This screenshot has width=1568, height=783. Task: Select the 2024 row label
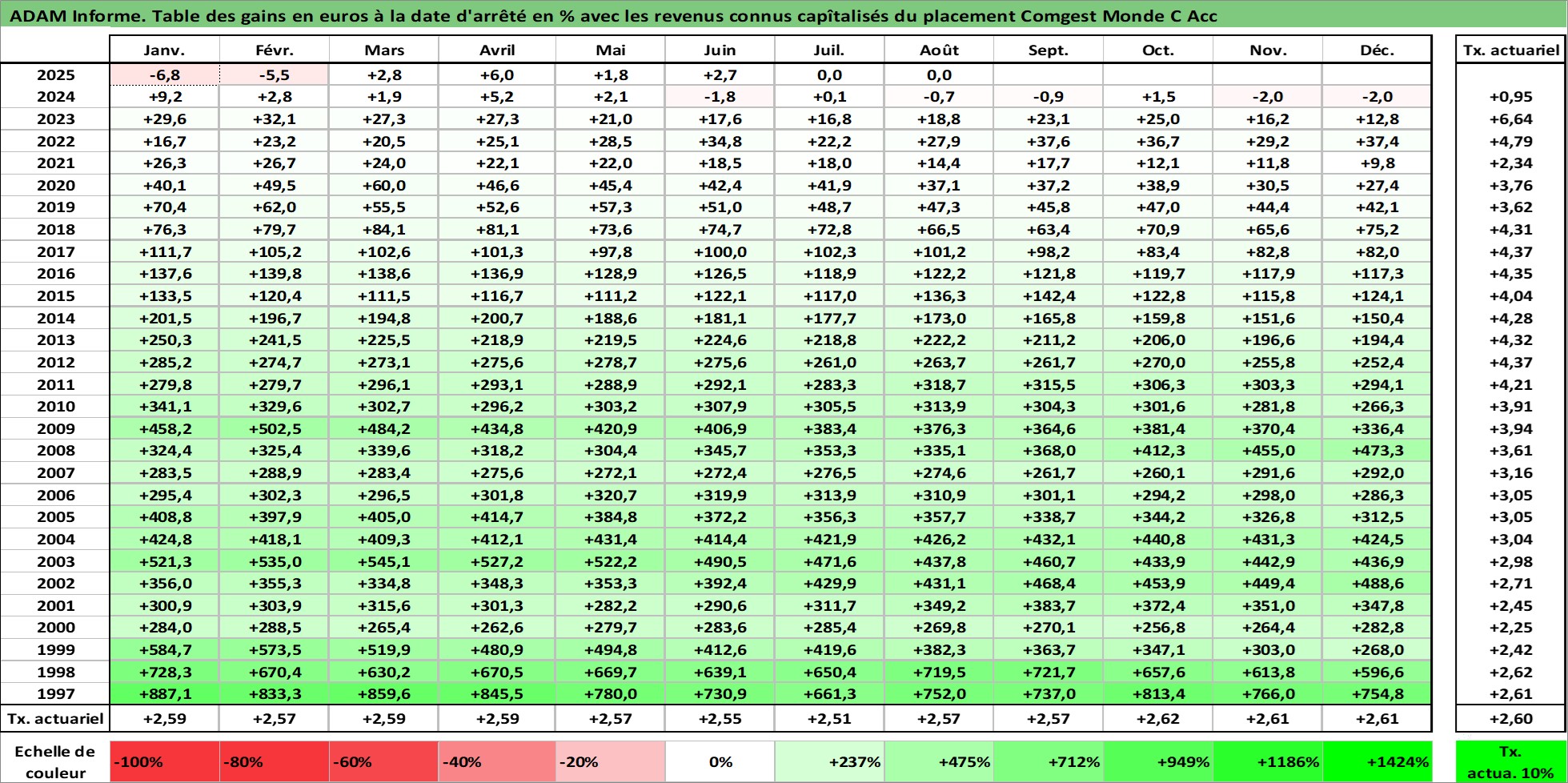click(55, 97)
